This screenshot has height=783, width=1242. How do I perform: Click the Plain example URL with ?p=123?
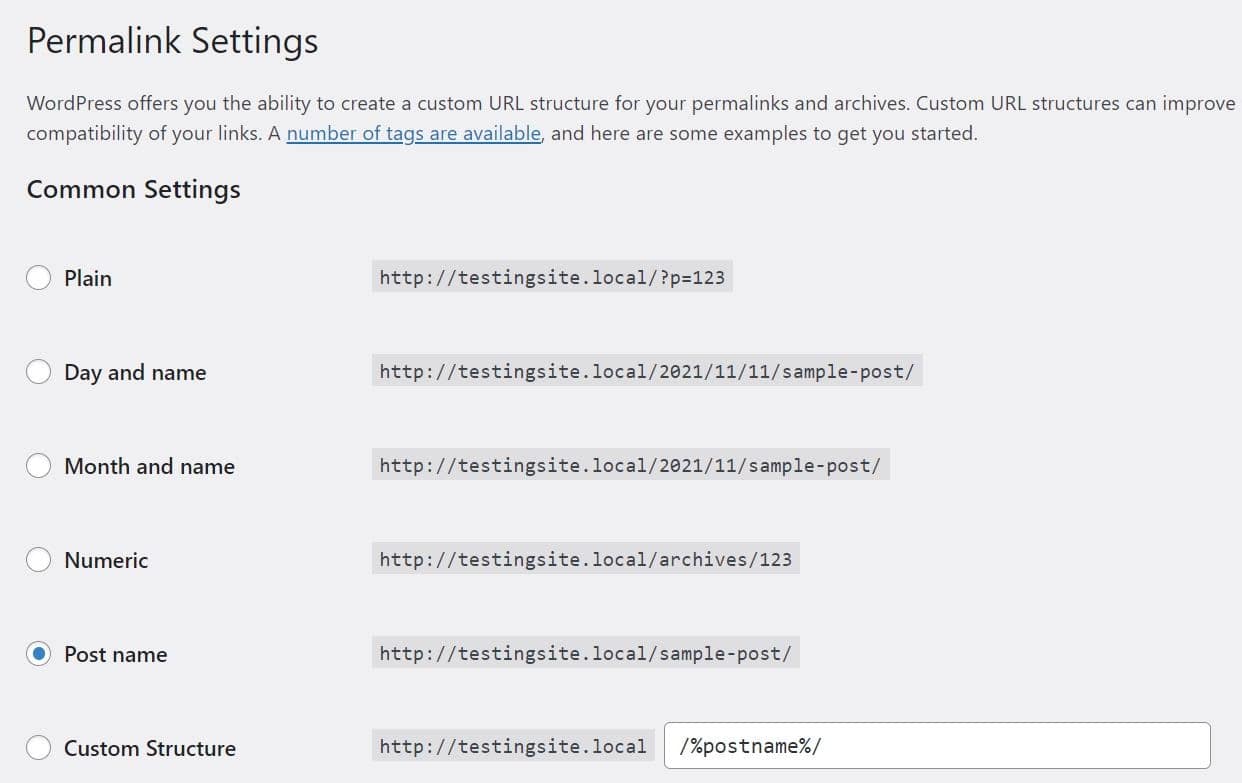(551, 277)
